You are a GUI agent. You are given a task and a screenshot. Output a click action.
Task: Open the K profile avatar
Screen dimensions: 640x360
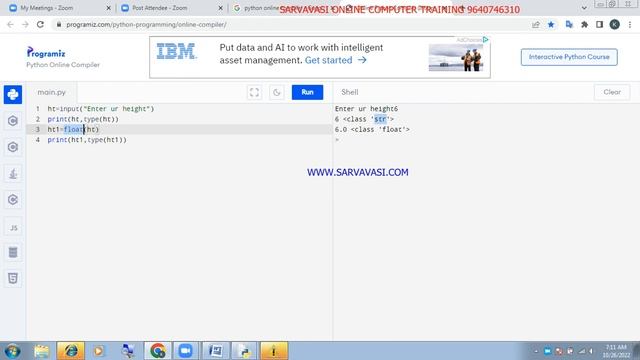click(x=615, y=24)
